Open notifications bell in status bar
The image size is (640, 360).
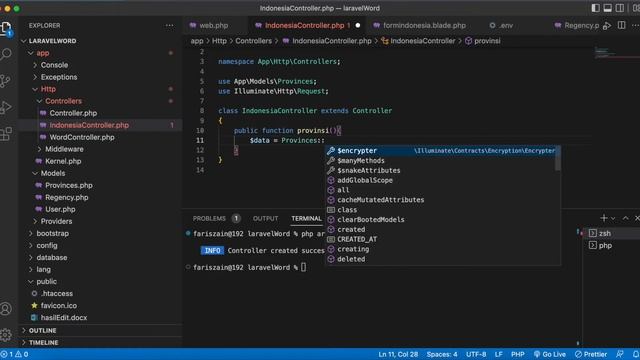pyautogui.click(x=636, y=354)
